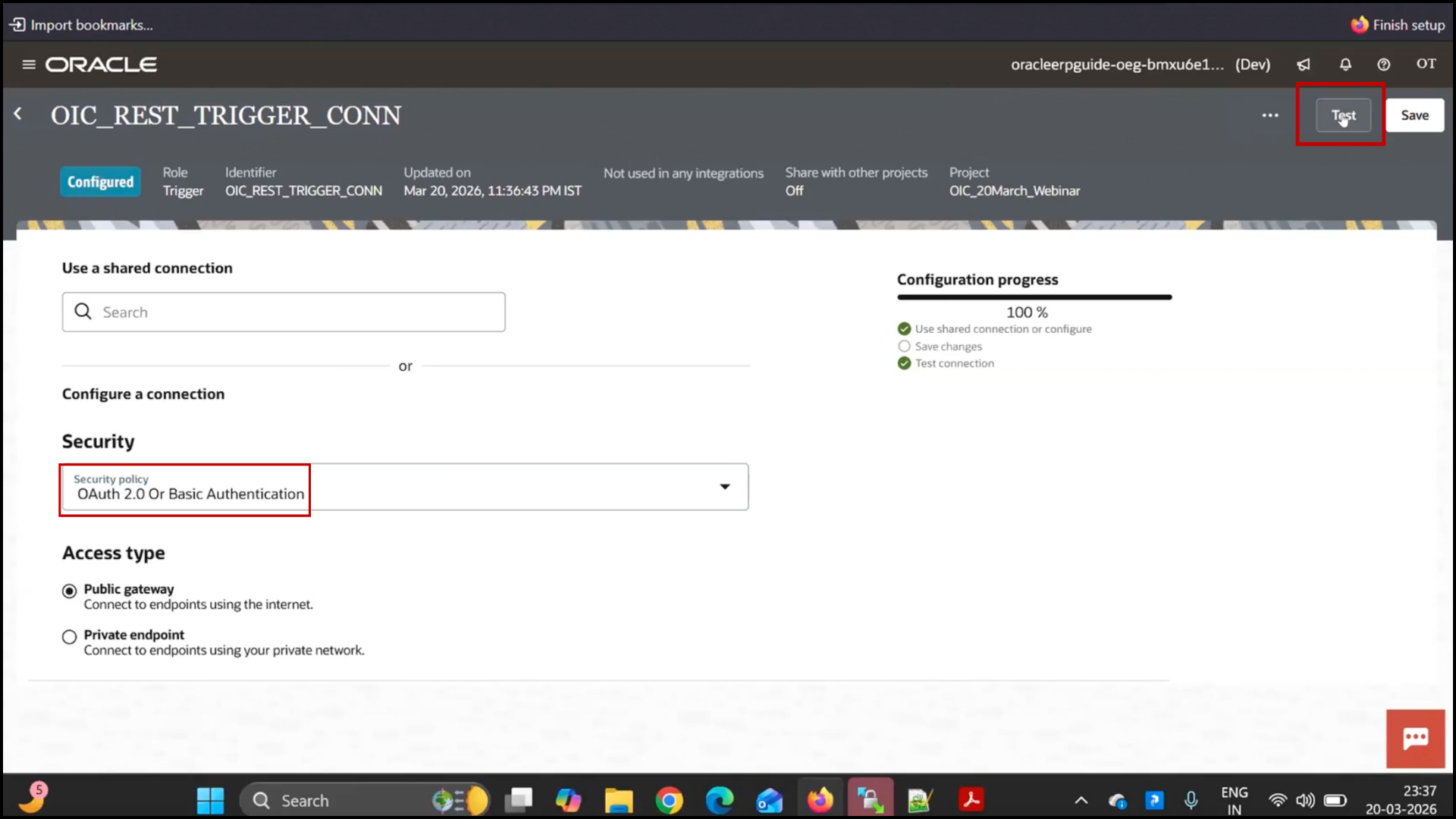The height and width of the screenshot is (819, 1456).
Task: Click the magnifier icon in shared connection search
Action: tap(83, 312)
